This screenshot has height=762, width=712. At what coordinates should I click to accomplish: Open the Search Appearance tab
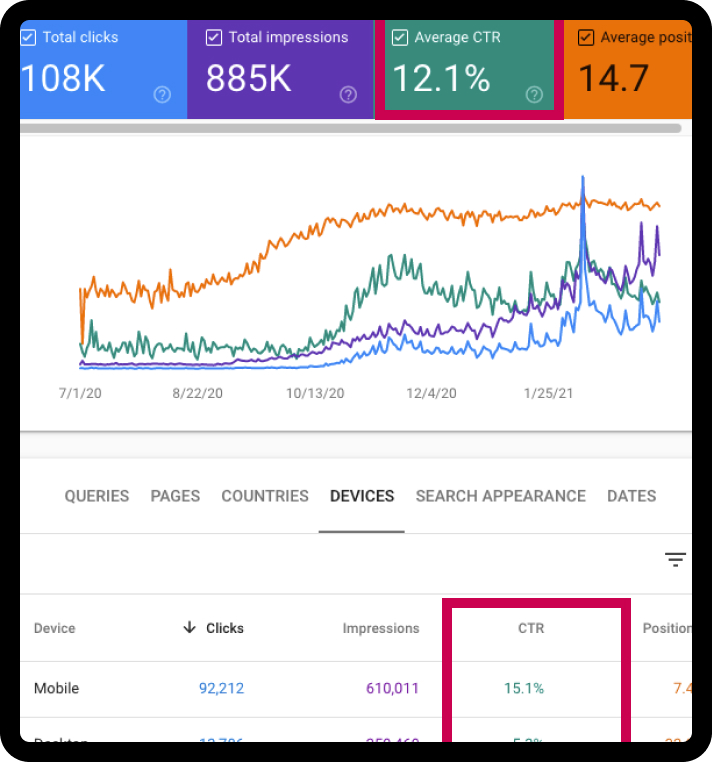click(x=501, y=496)
